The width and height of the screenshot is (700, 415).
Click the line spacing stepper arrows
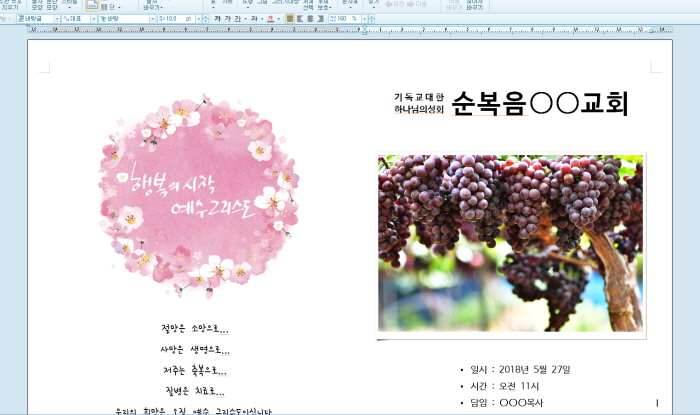pos(371,19)
